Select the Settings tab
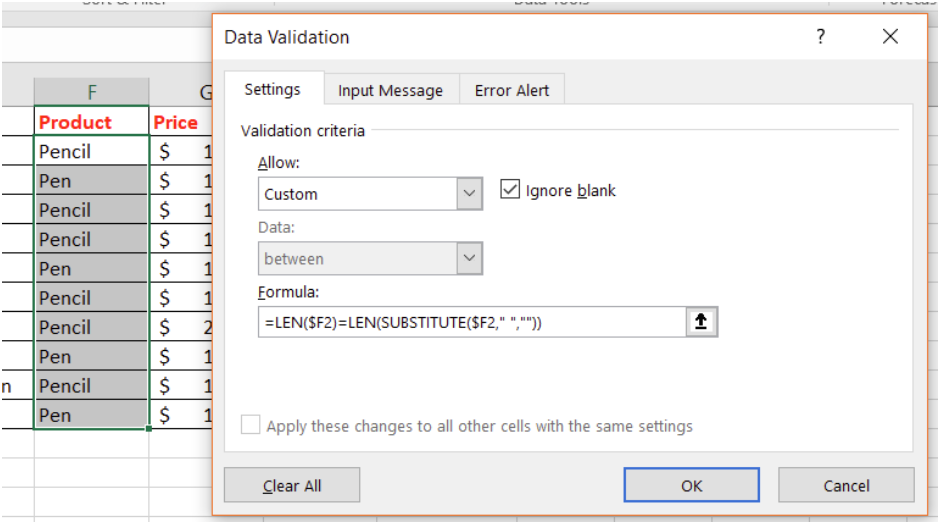 272,89
